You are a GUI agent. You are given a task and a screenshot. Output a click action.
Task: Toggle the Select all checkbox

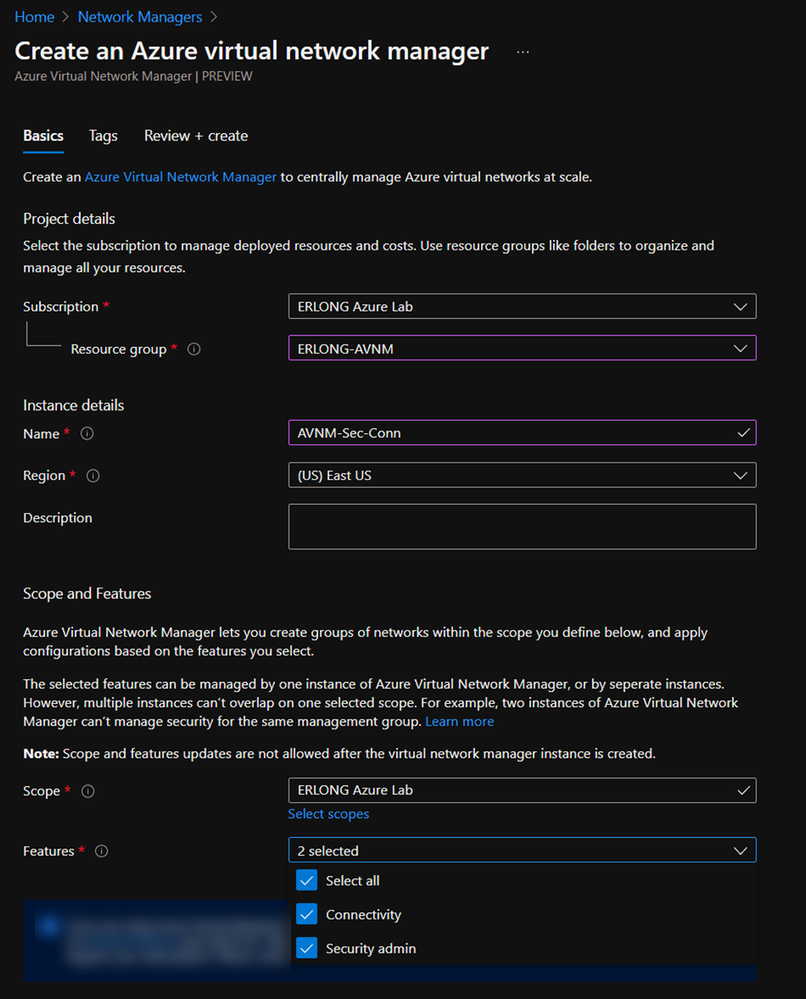[x=306, y=880]
